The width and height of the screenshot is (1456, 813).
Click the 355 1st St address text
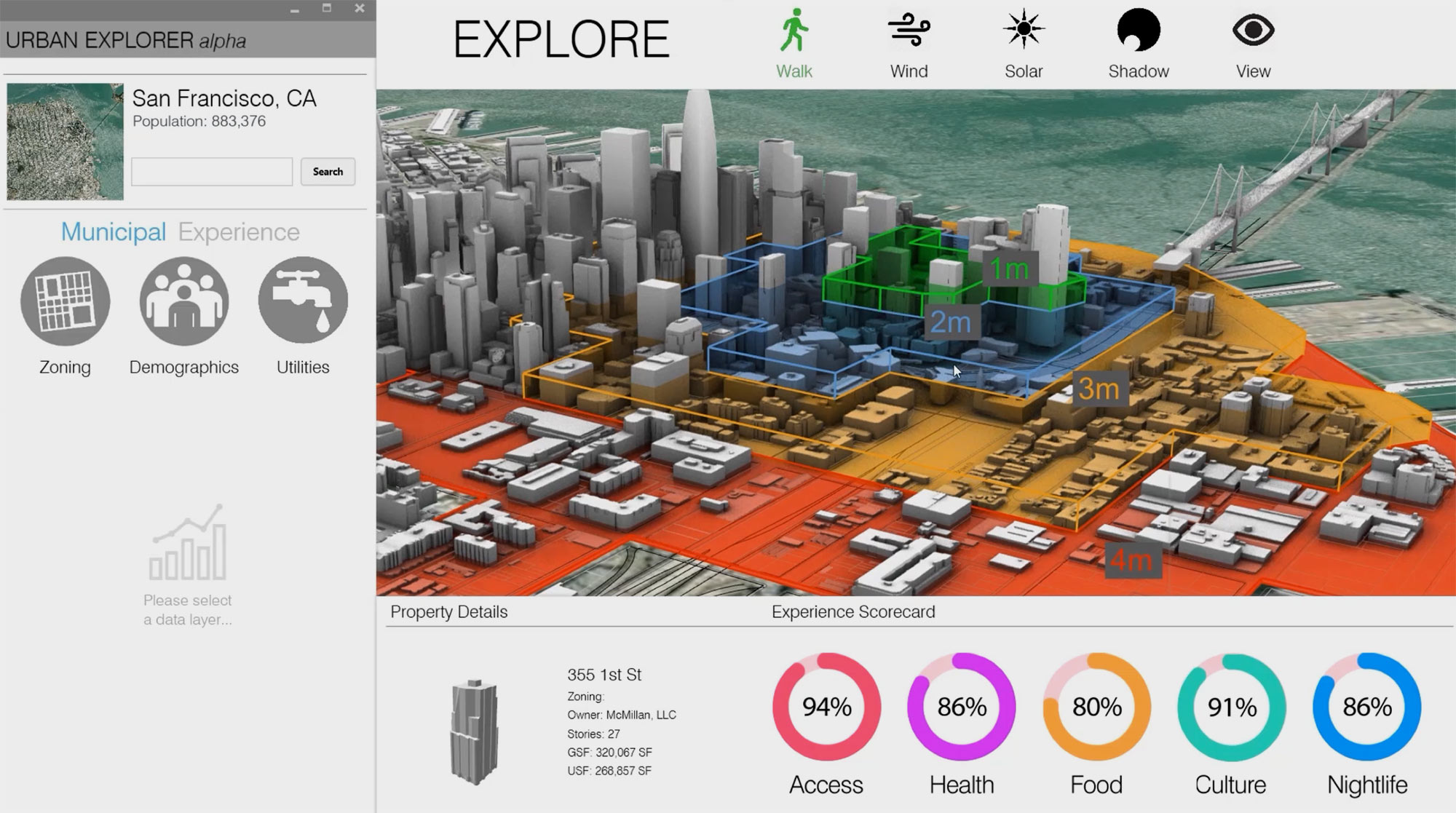604,675
